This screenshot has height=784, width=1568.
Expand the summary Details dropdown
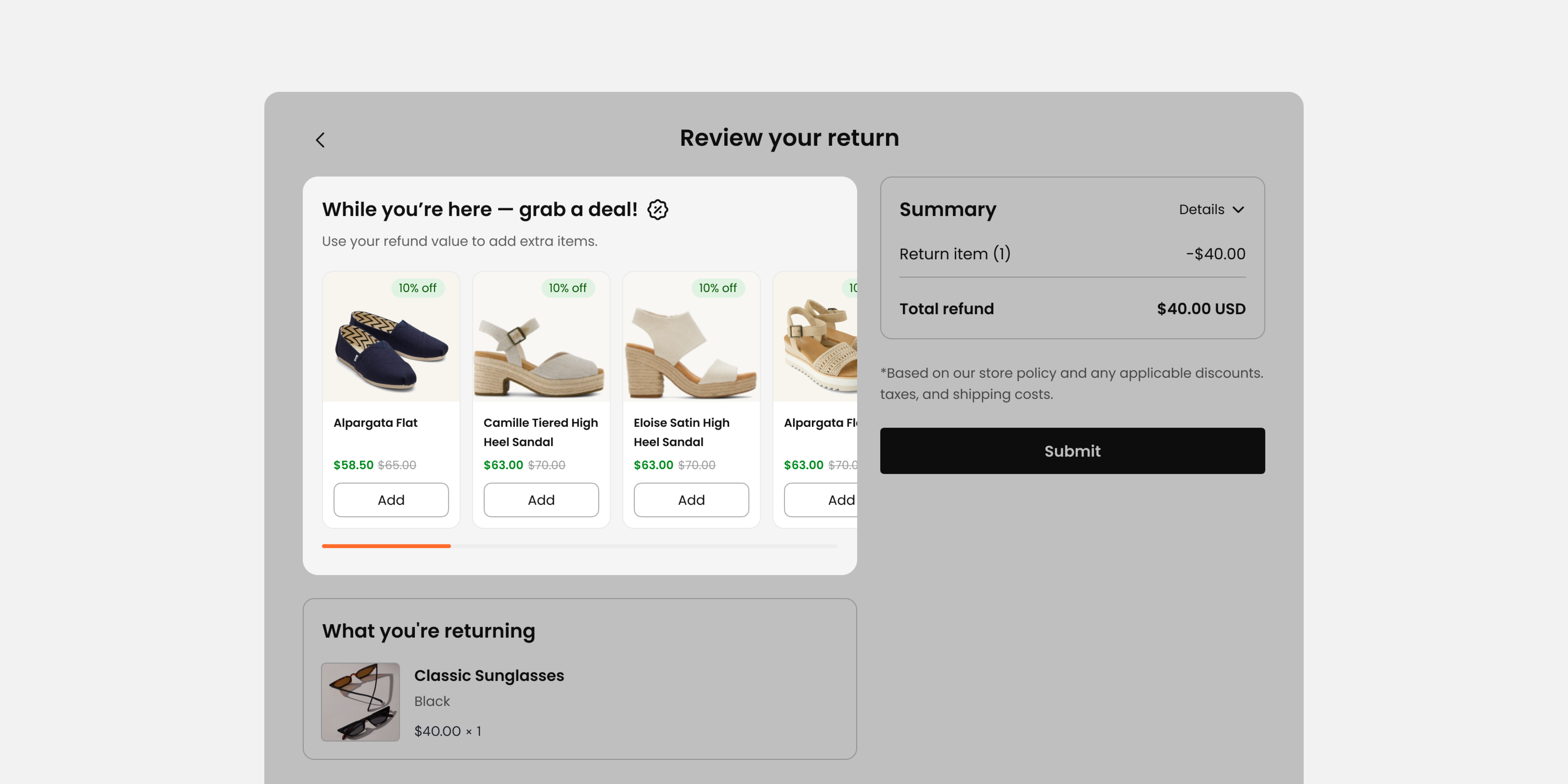1211,209
